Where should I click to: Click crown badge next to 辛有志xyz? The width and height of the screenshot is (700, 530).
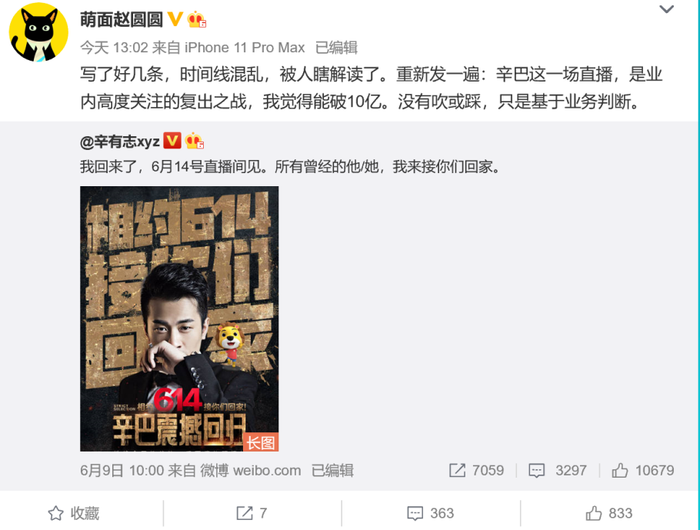[x=195, y=141]
